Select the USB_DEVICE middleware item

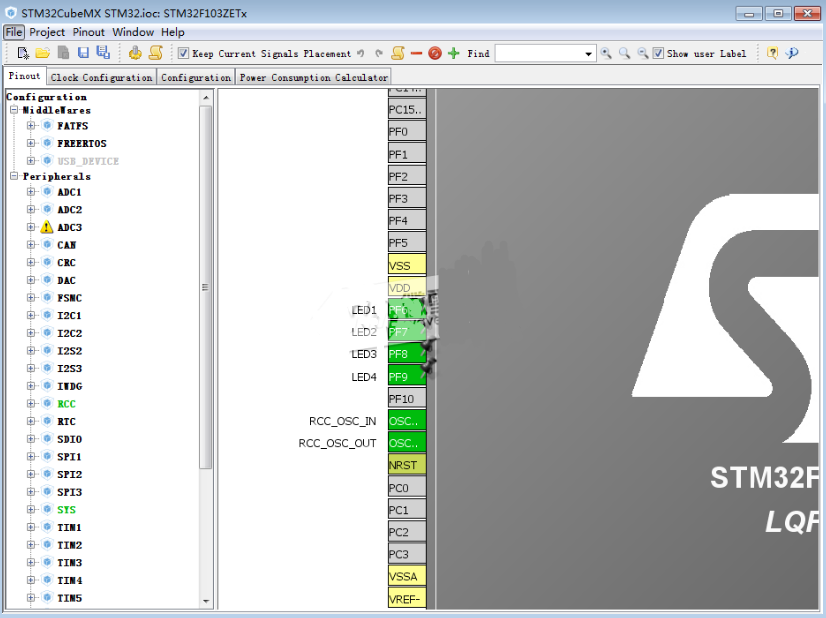87,161
